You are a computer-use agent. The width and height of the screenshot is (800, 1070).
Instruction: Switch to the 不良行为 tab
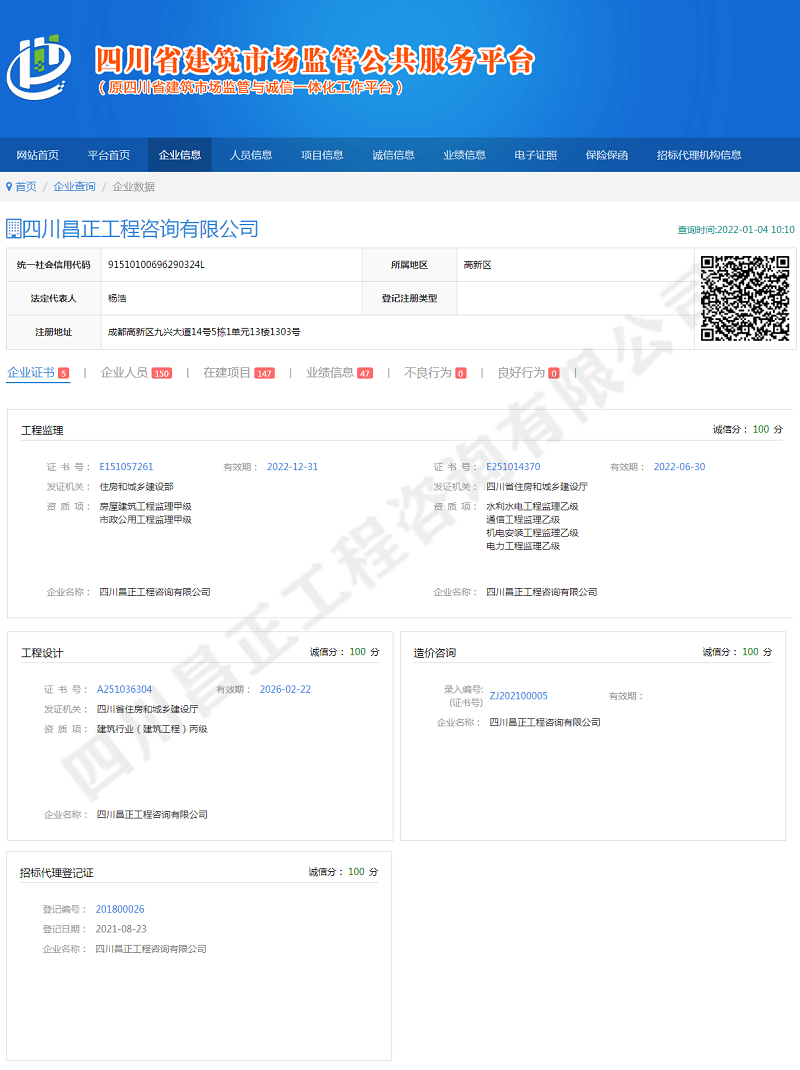point(435,373)
